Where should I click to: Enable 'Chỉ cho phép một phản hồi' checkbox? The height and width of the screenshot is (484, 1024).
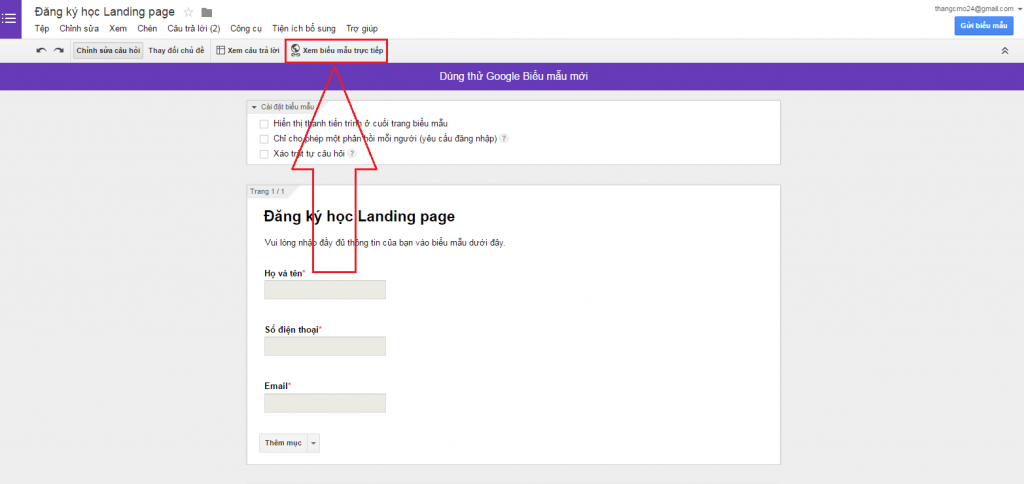[264, 138]
